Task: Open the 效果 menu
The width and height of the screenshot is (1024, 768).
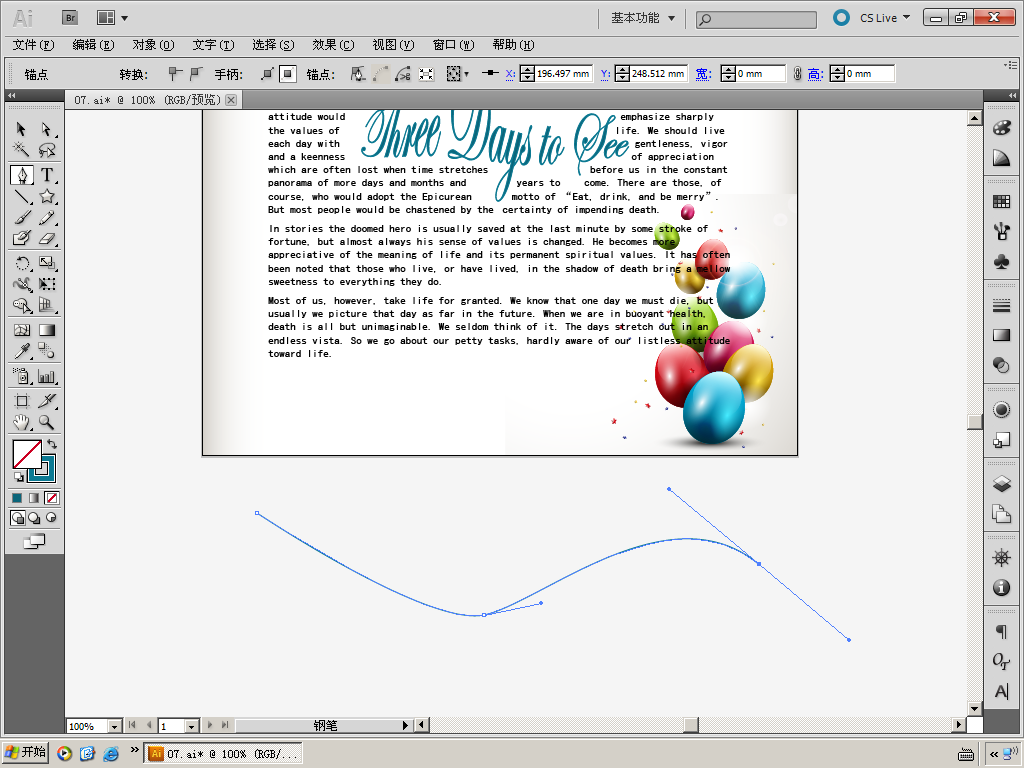Action: [x=333, y=44]
